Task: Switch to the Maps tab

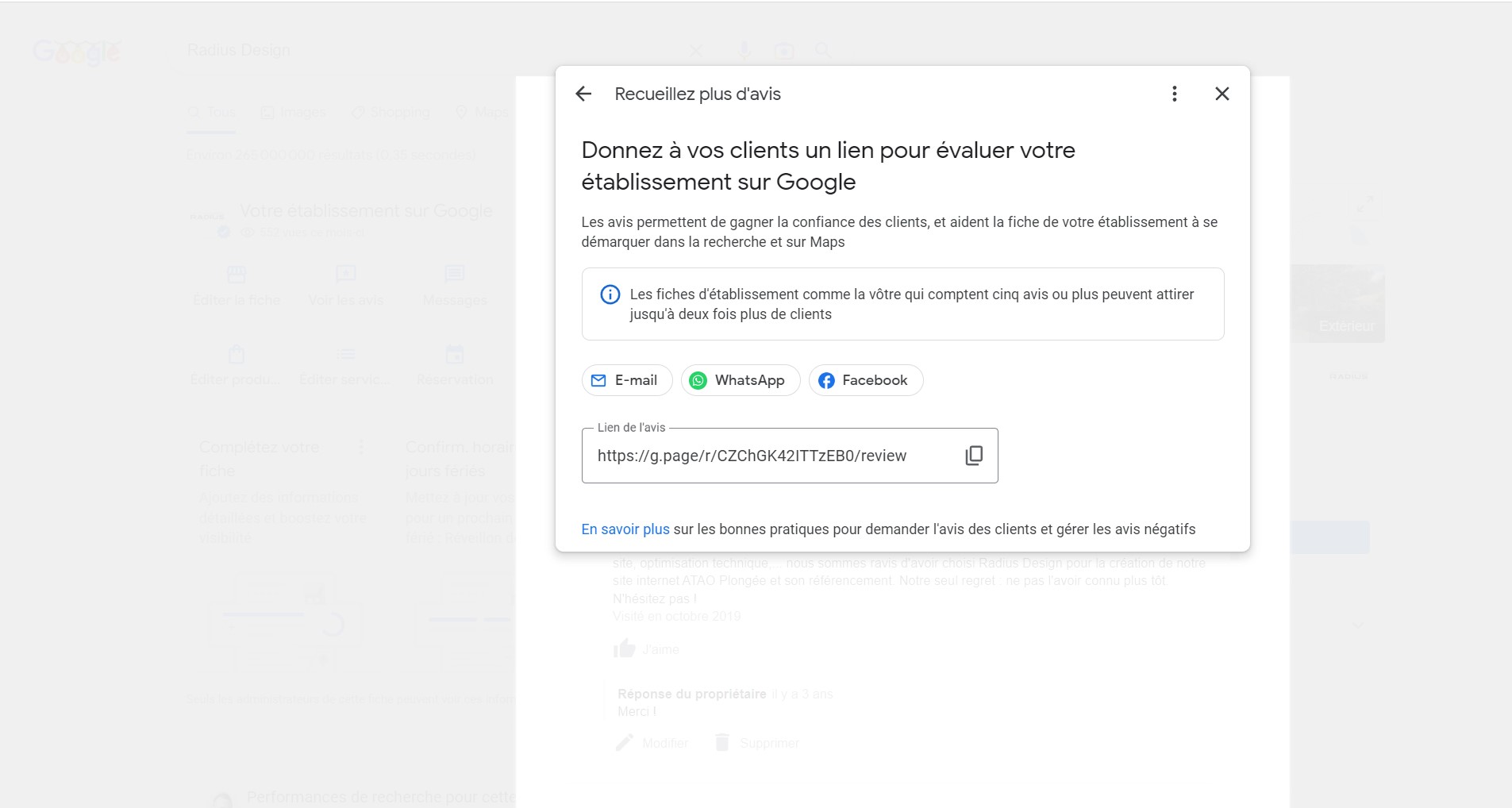Action: (482, 113)
